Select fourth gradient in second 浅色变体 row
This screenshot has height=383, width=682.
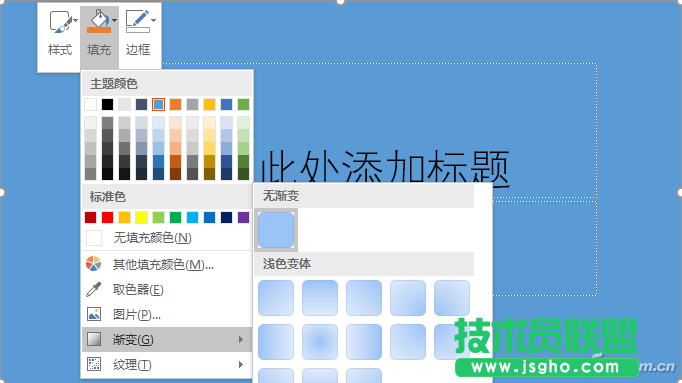coord(408,342)
